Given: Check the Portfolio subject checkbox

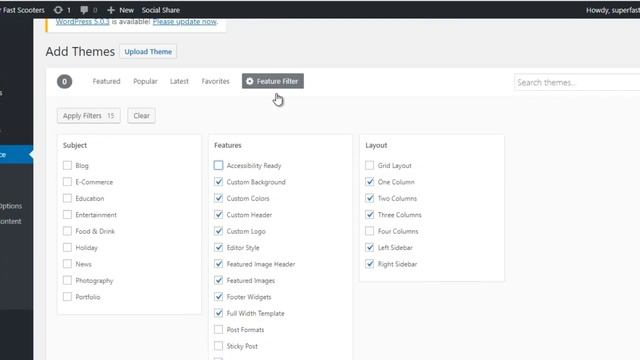Looking at the screenshot, I should (x=67, y=296).
